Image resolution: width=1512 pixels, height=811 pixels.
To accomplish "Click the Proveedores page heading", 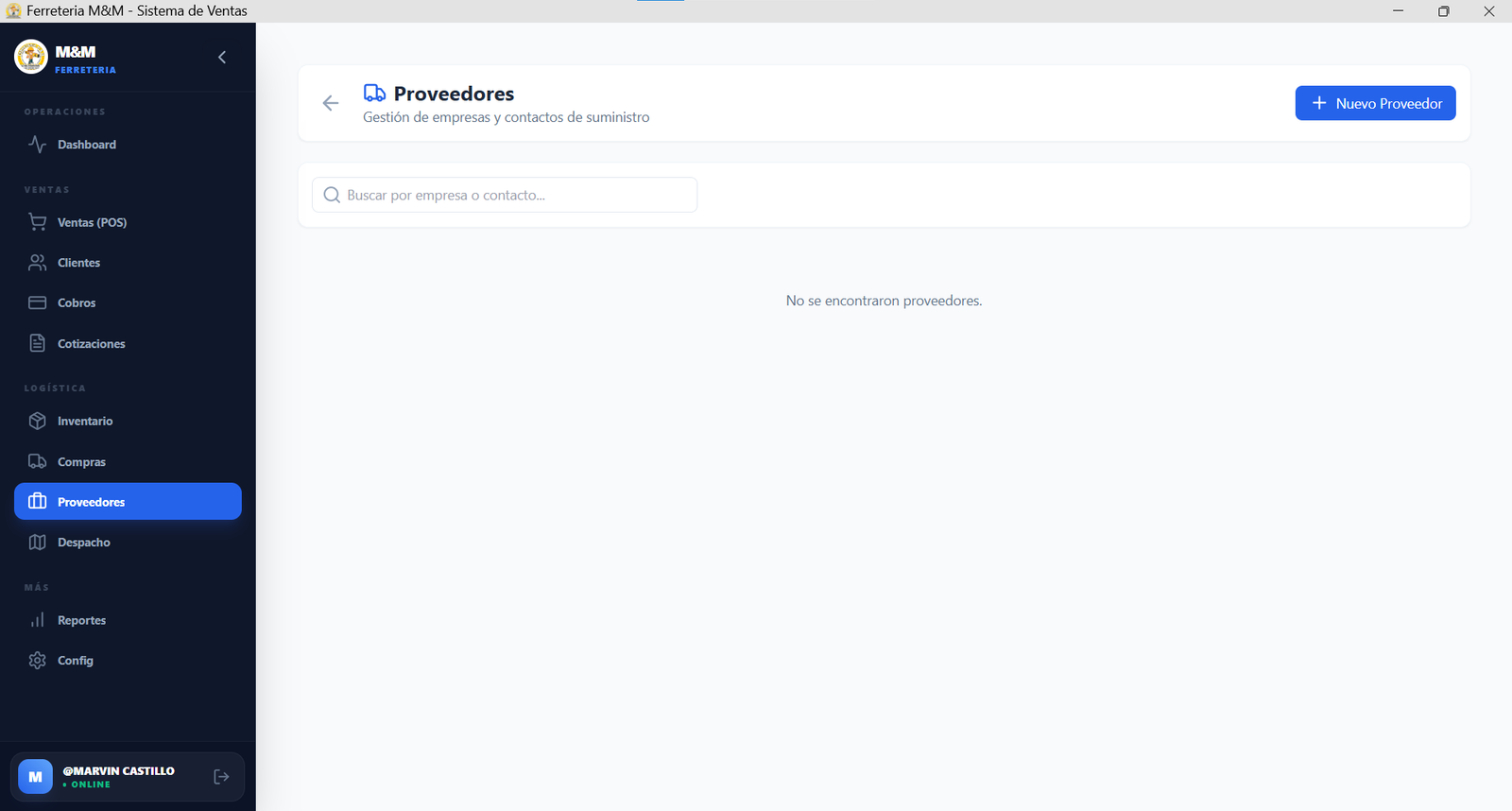I will (x=454, y=94).
